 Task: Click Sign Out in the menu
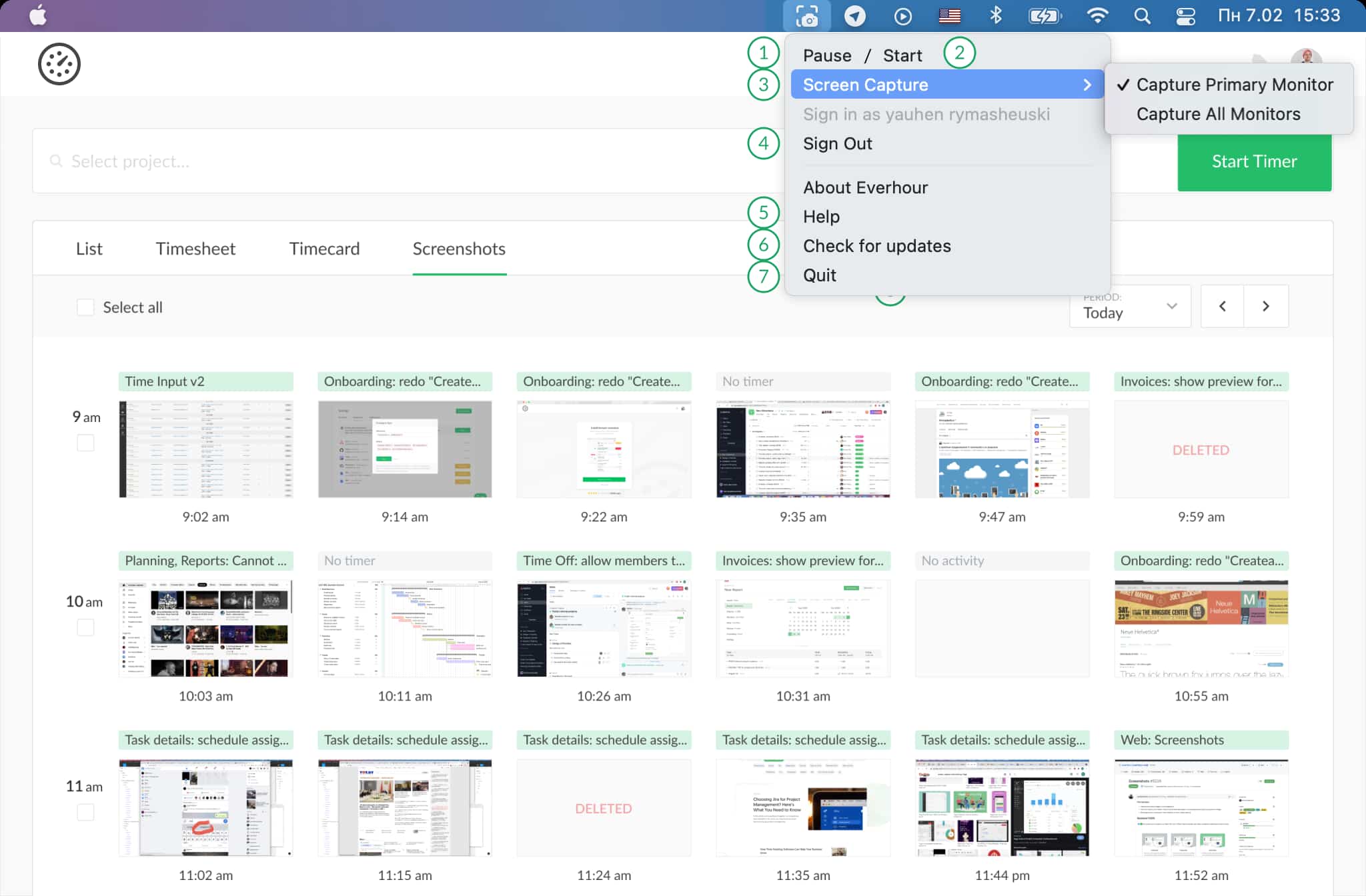838,143
